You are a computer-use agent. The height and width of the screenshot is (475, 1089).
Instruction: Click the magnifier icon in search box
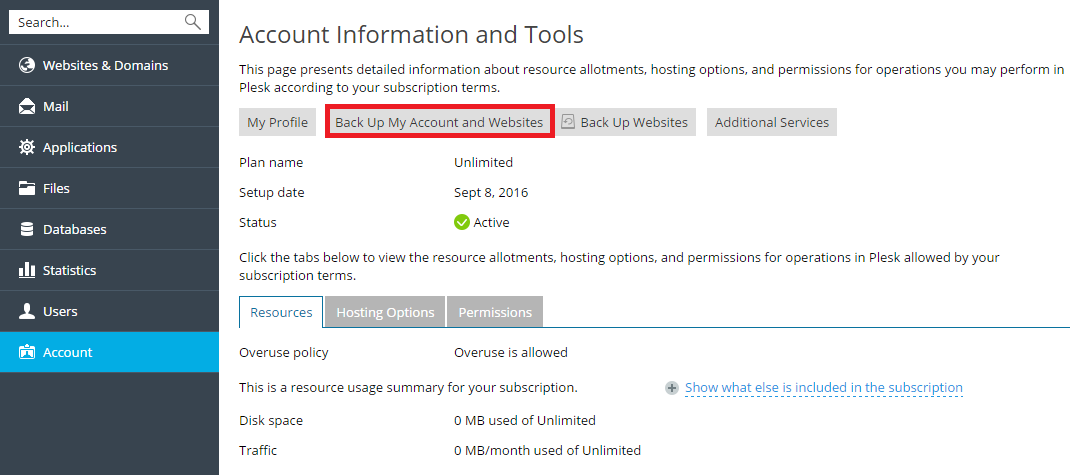coord(193,22)
